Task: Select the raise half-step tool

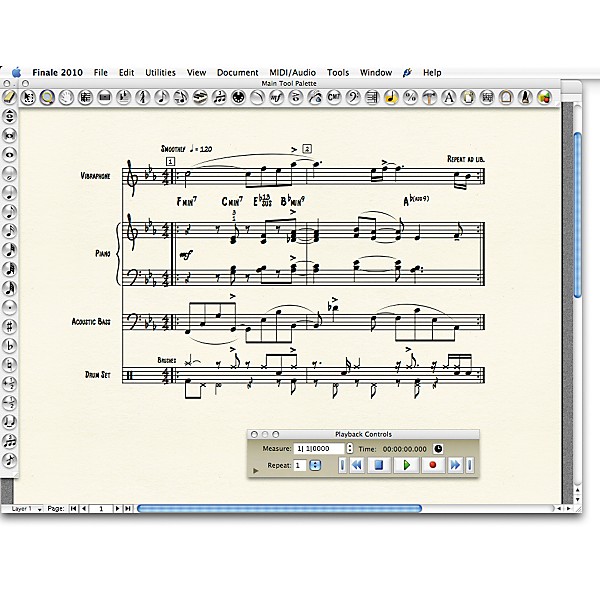Action: pyautogui.click(x=10, y=384)
